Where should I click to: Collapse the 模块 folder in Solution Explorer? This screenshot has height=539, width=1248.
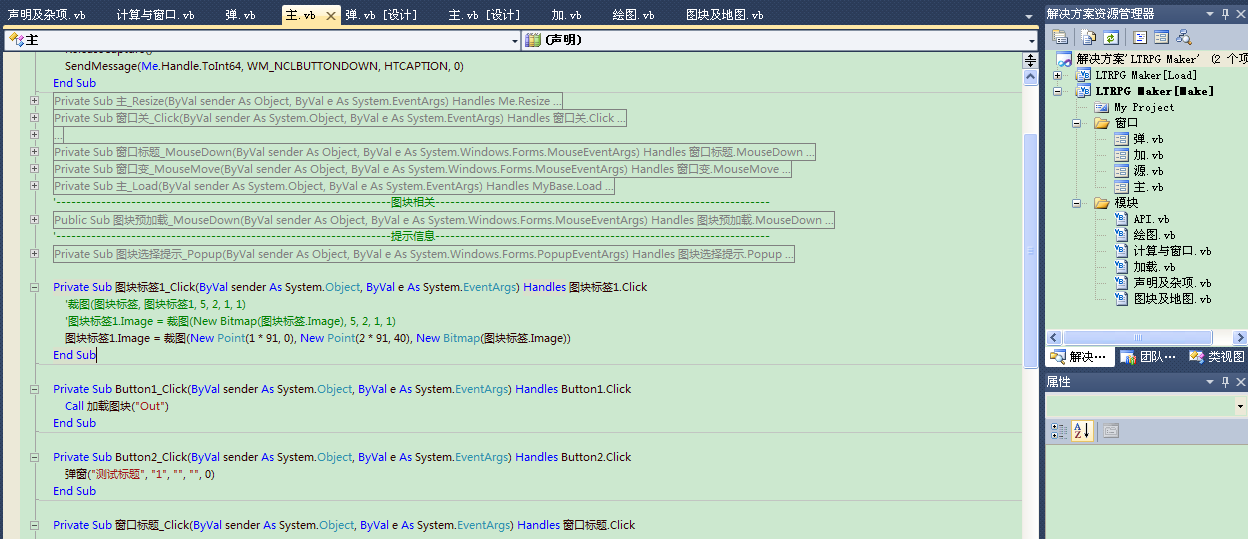click(1077, 203)
